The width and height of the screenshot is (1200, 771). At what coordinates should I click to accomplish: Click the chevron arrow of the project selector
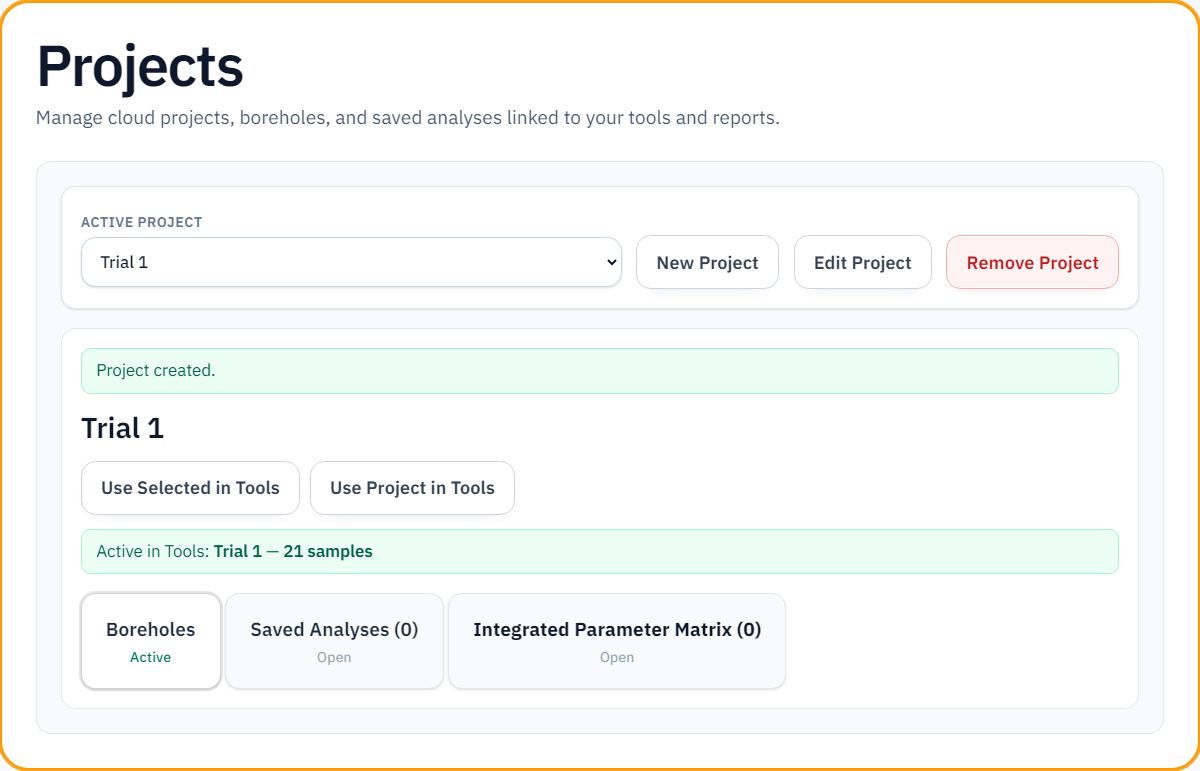[612, 262]
